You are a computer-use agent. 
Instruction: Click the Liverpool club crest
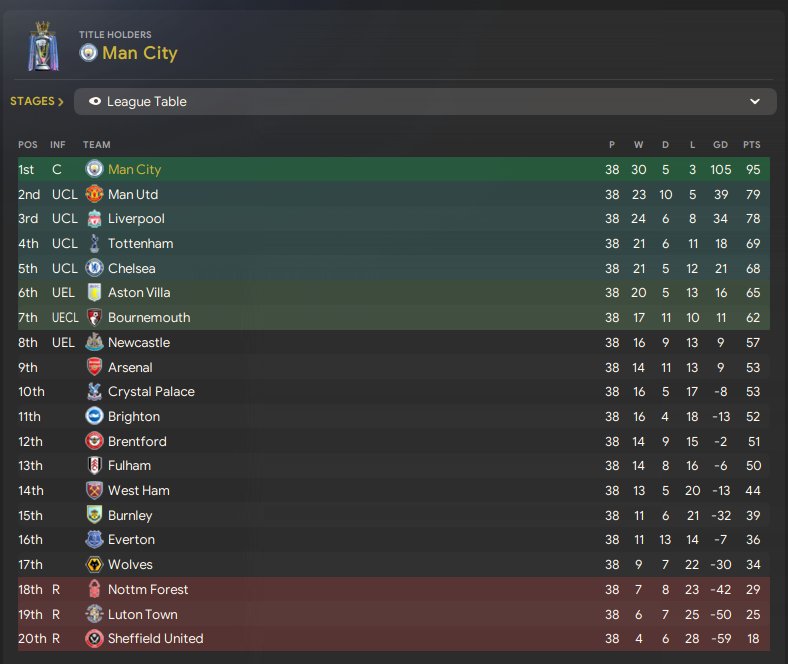tap(94, 219)
